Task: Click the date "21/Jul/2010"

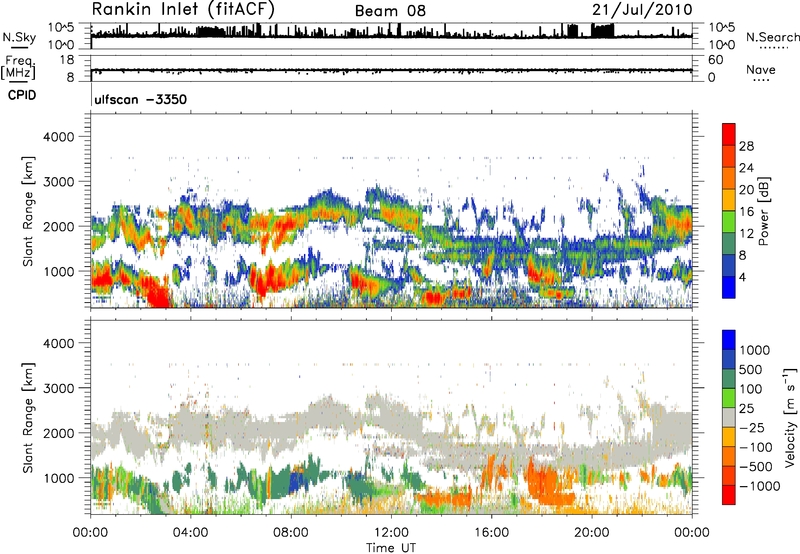Action: pos(642,10)
